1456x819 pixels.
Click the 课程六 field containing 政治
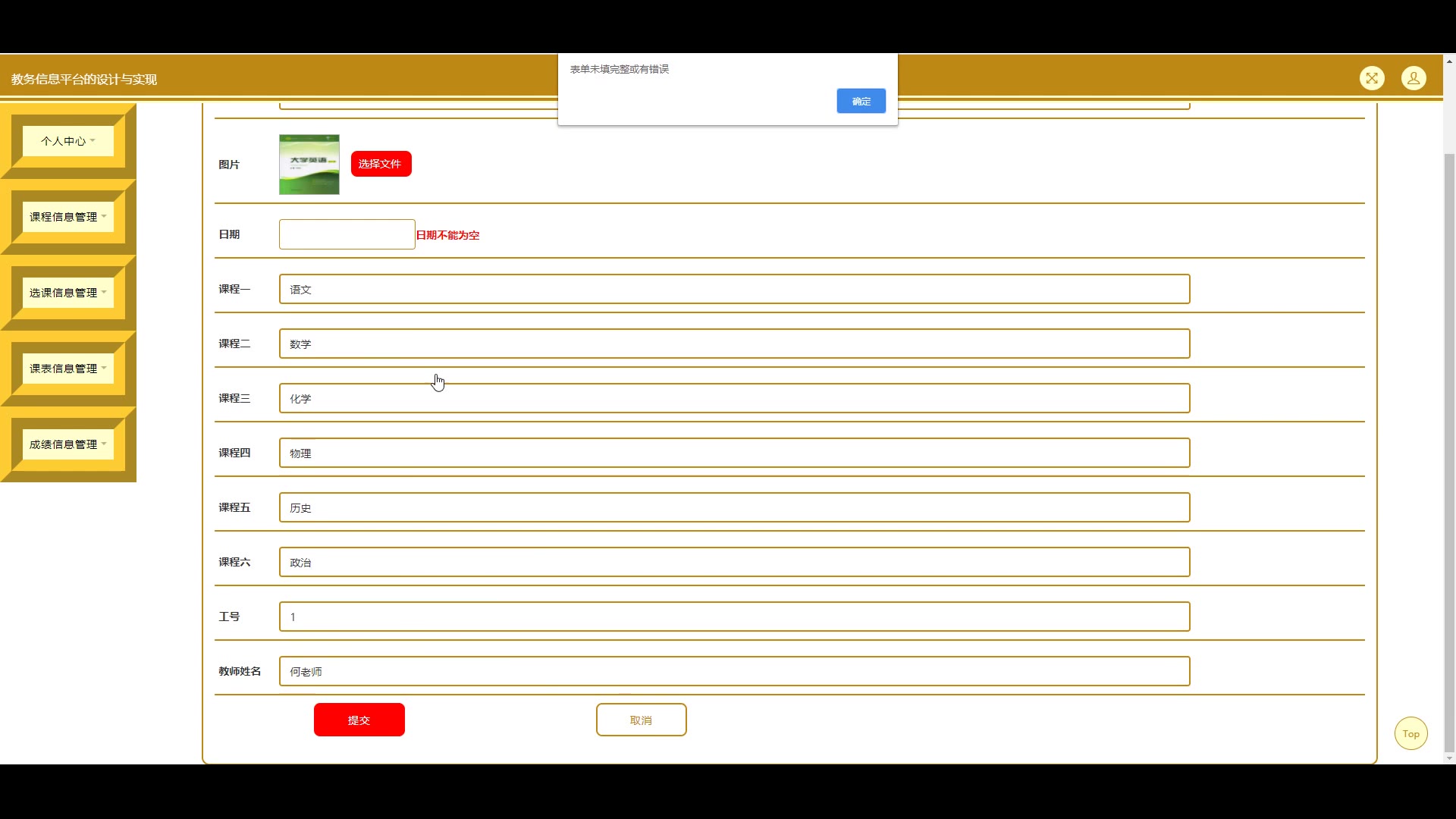pyautogui.click(x=734, y=562)
